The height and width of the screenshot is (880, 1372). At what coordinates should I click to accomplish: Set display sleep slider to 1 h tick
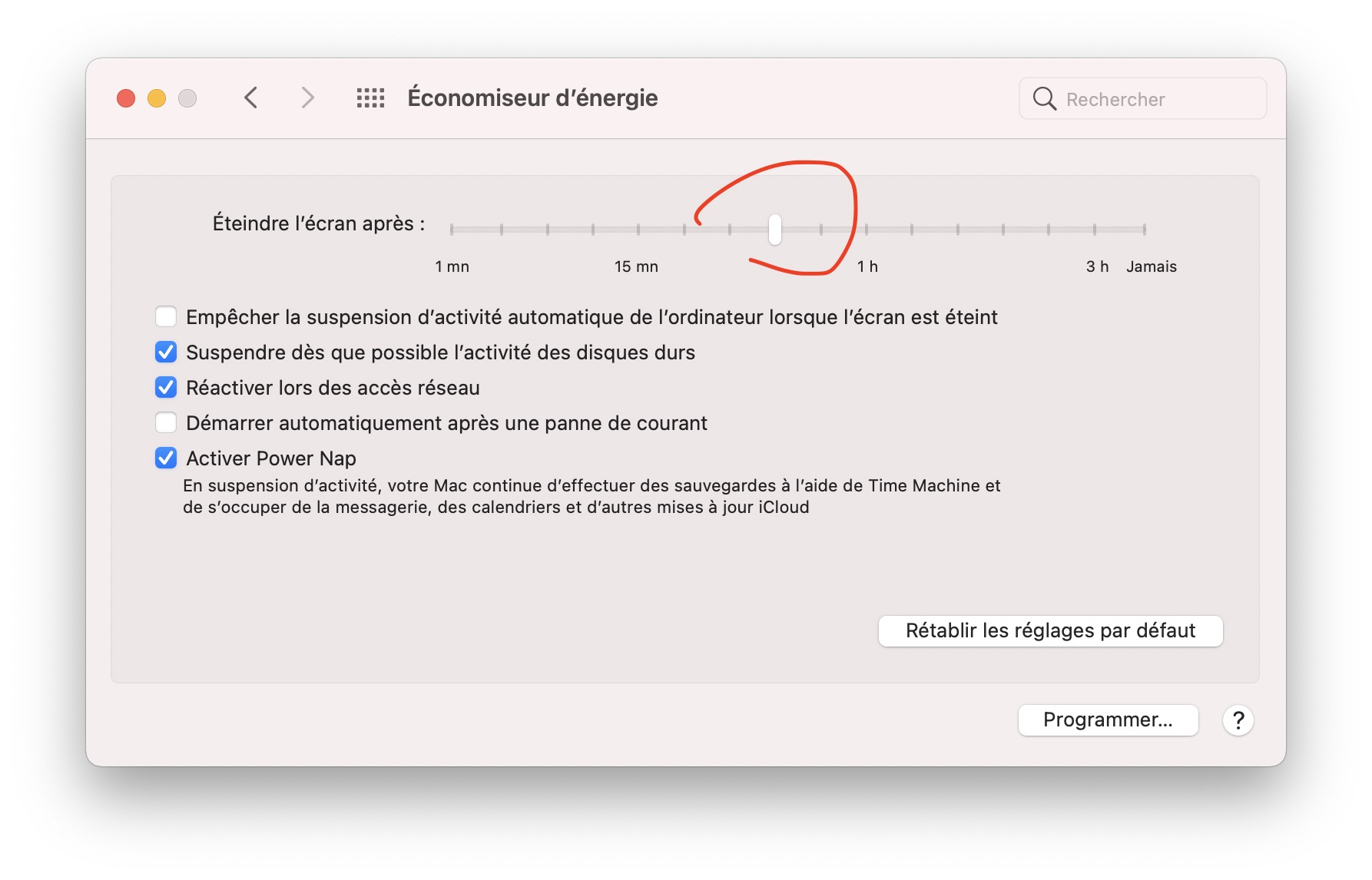pyautogui.click(x=867, y=229)
